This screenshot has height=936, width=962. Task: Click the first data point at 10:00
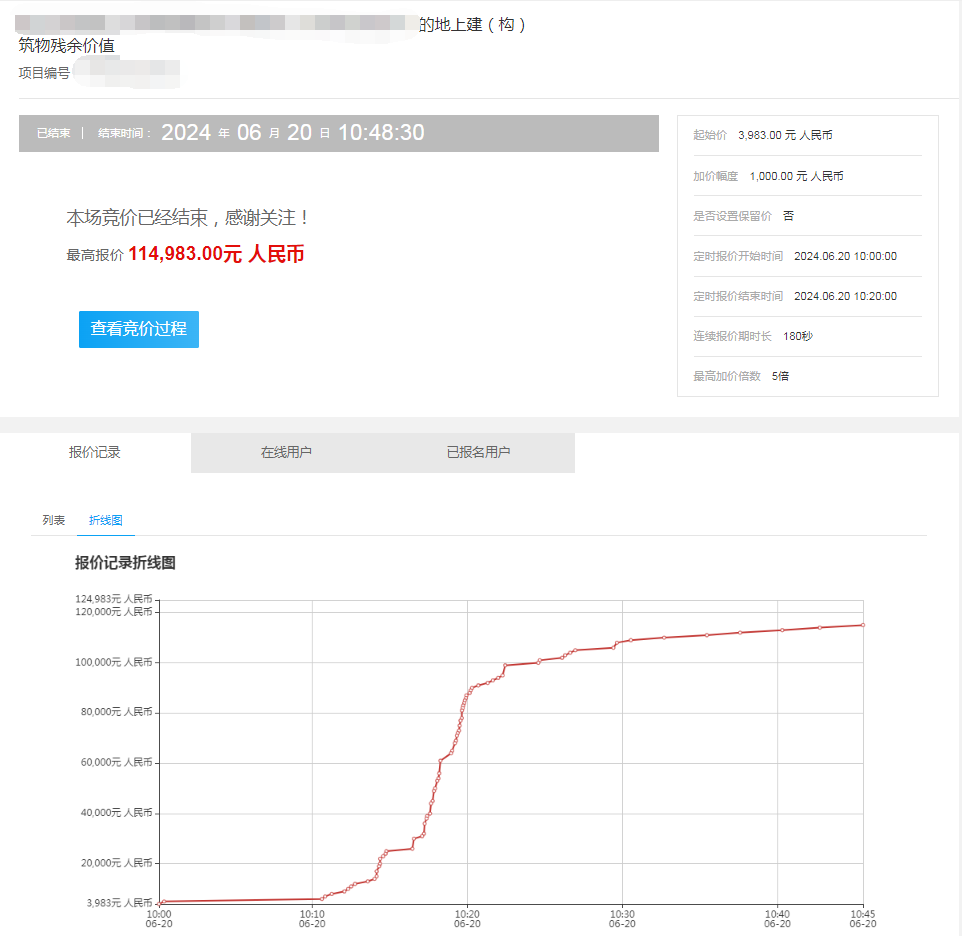point(159,903)
